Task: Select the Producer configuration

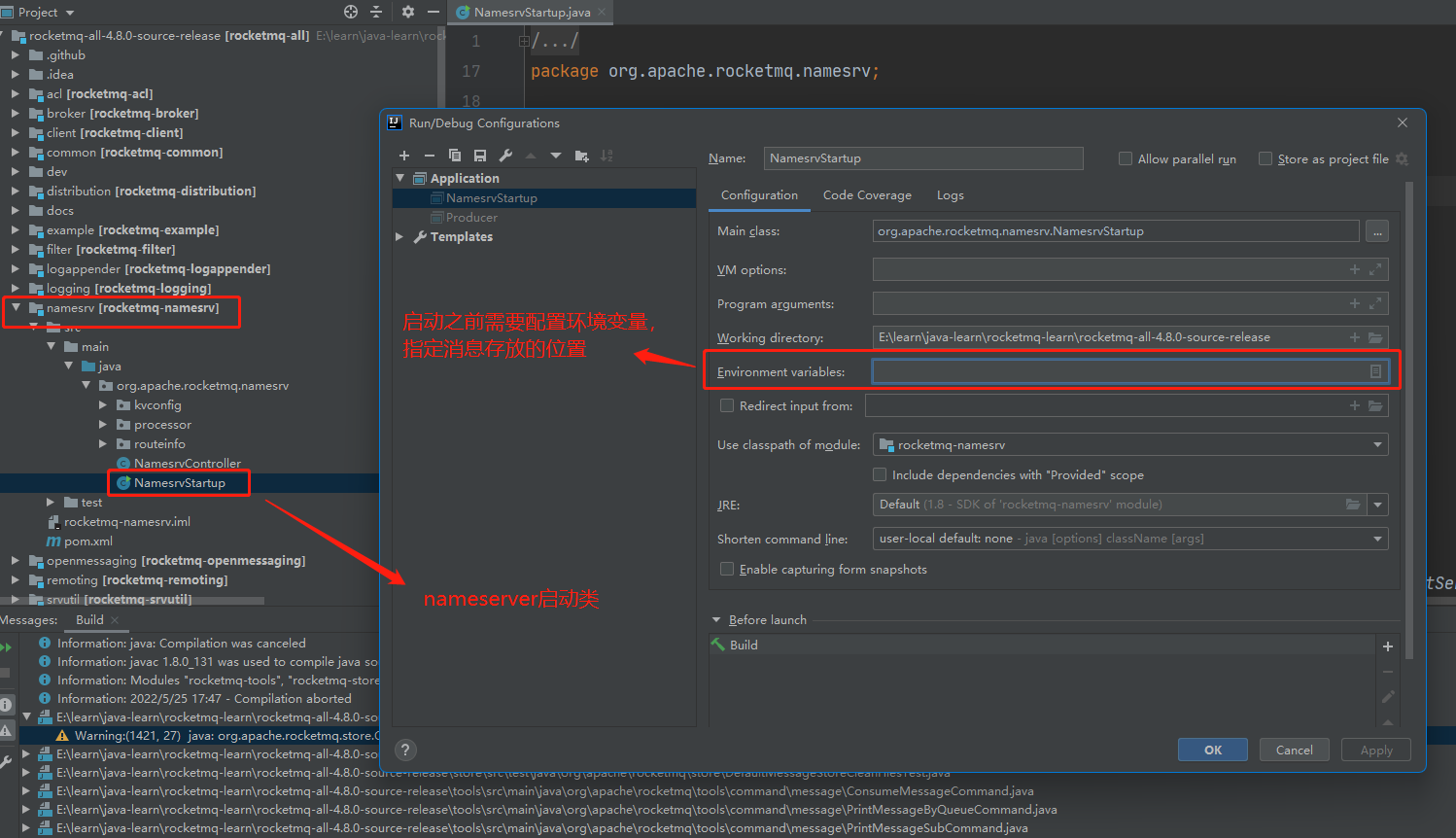Action: click(x=471, y=217)
